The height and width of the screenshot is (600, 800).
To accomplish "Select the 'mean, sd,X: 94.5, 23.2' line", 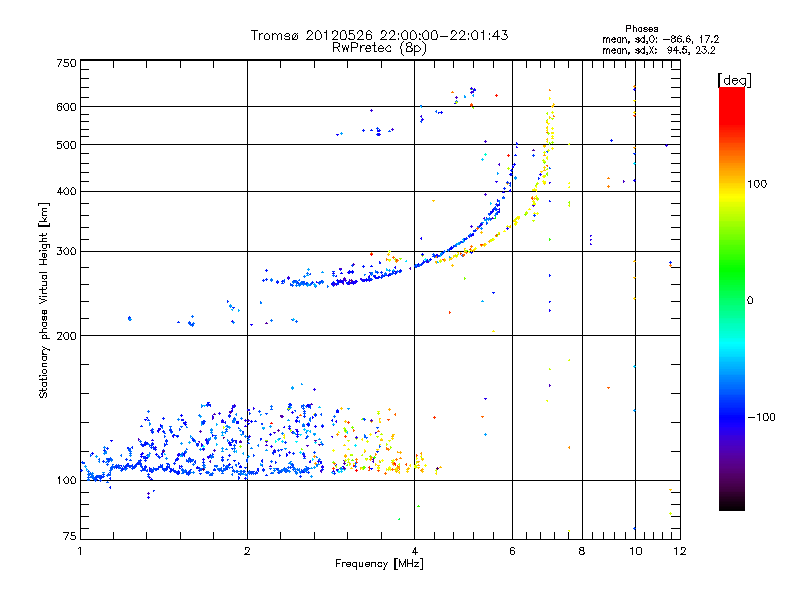I will [x=659, y=51].
